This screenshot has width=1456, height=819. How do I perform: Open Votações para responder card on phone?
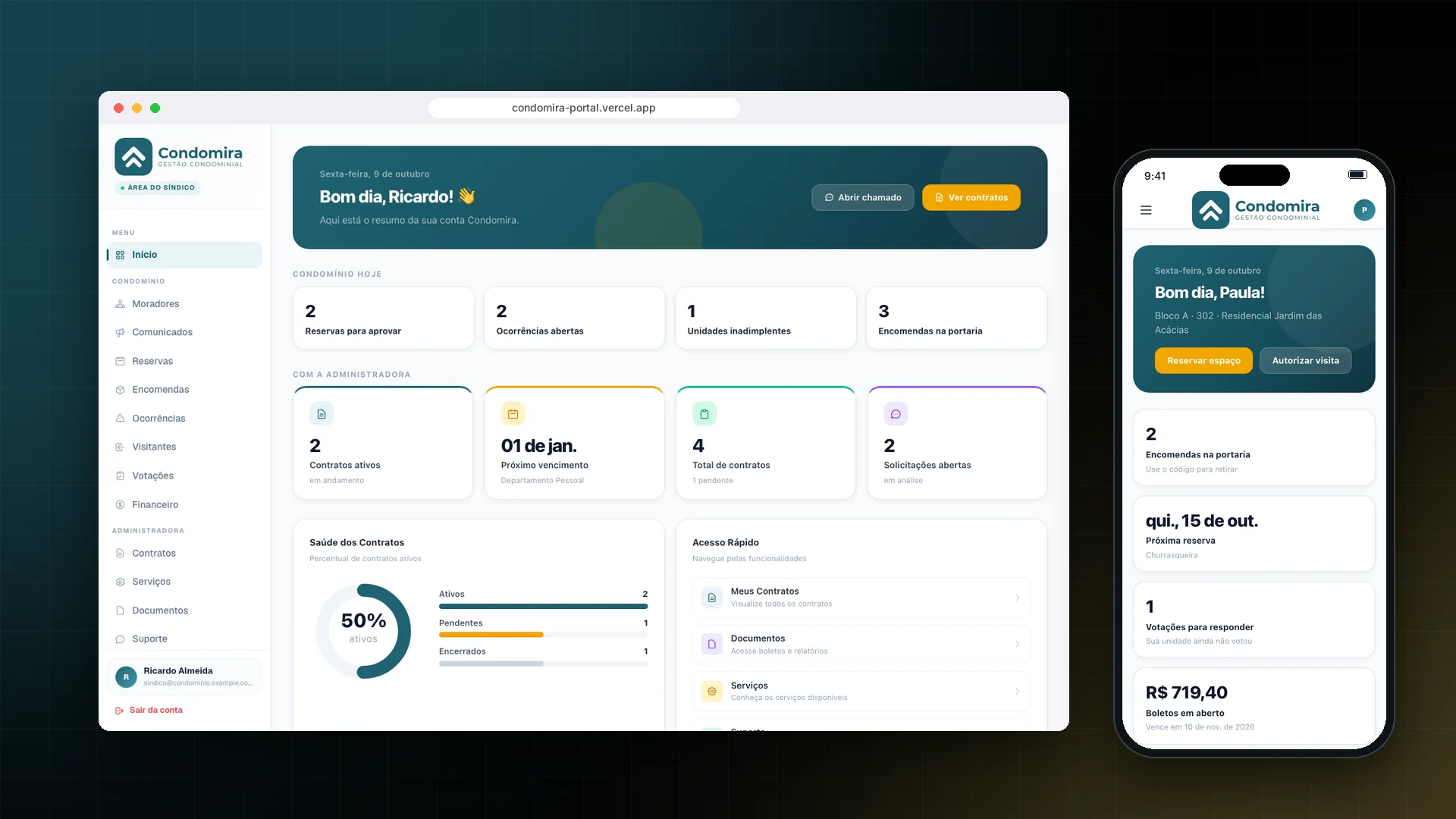point(1254,620)
